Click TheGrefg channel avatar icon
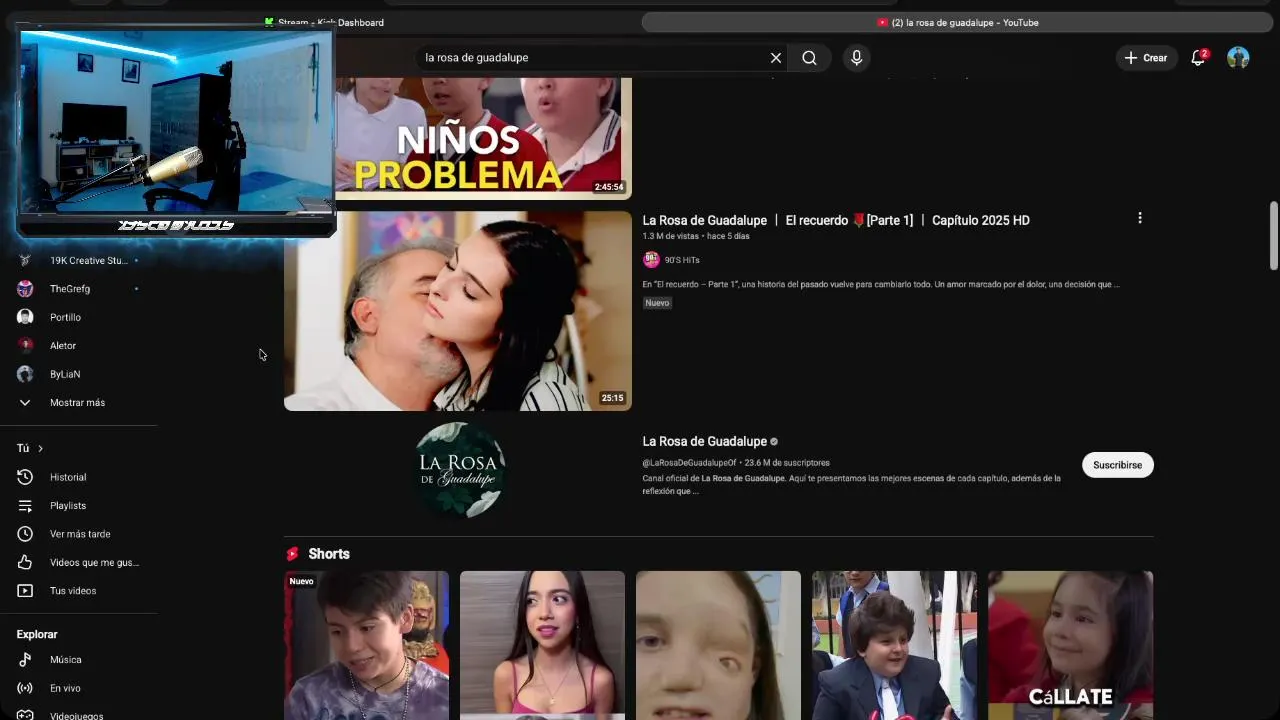The image size is (1280, 720). [x=25, y=289]
